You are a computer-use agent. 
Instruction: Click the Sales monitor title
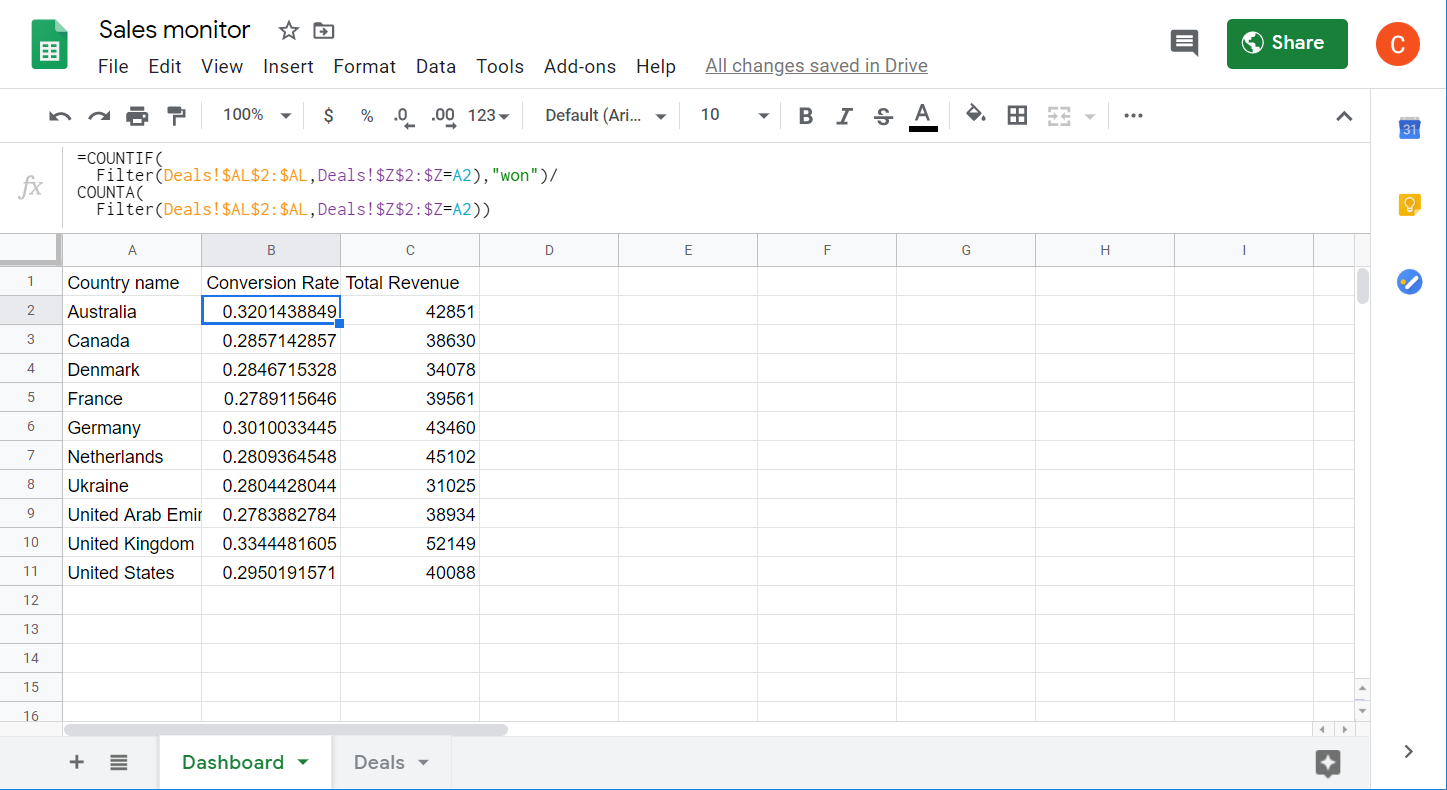(x=175, y=30)
